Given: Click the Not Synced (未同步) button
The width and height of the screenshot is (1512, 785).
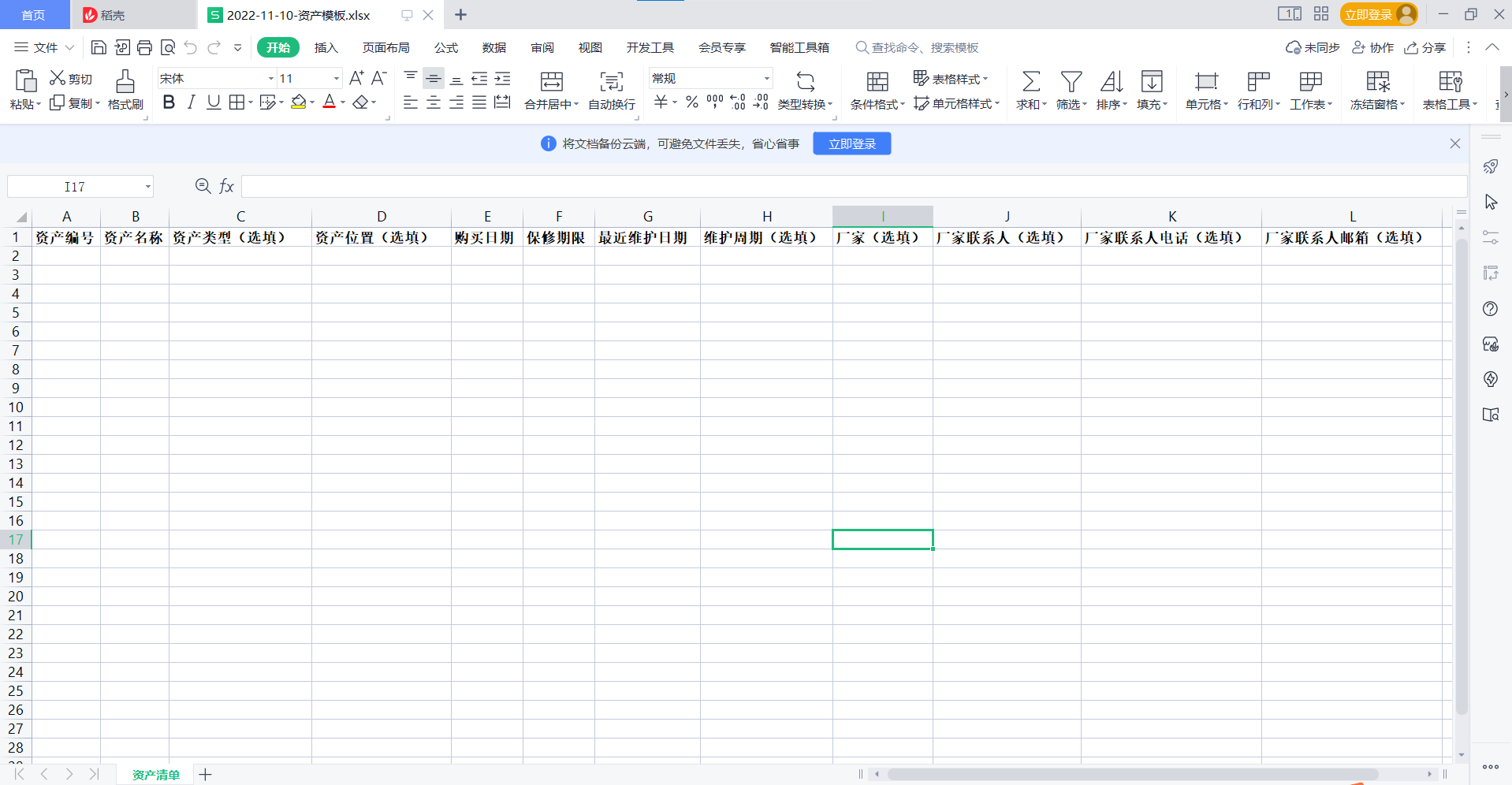Looking at the screenshot, I should tap(1313, 47).
